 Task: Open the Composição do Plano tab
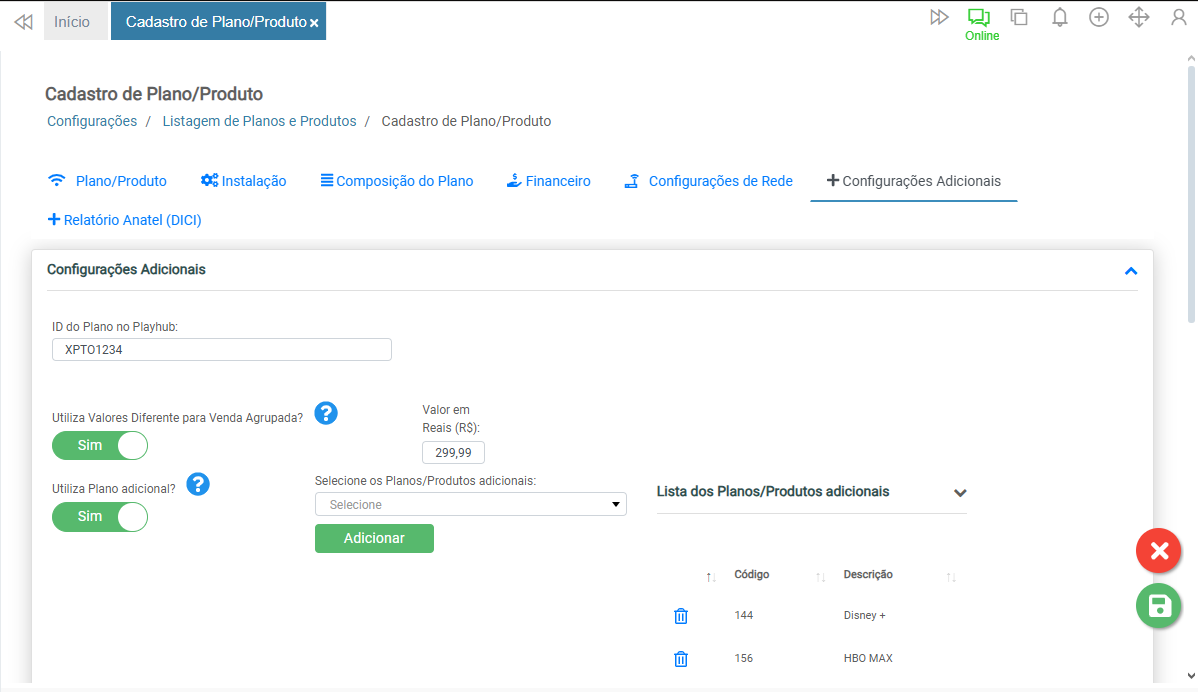pyautogui.click(x=396, y=181)
